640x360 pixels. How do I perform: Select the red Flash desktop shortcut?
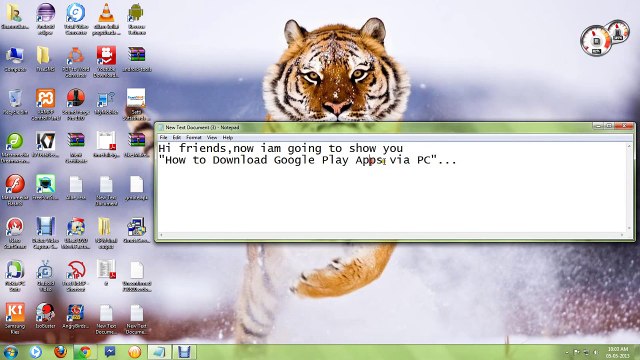[15, 190]
